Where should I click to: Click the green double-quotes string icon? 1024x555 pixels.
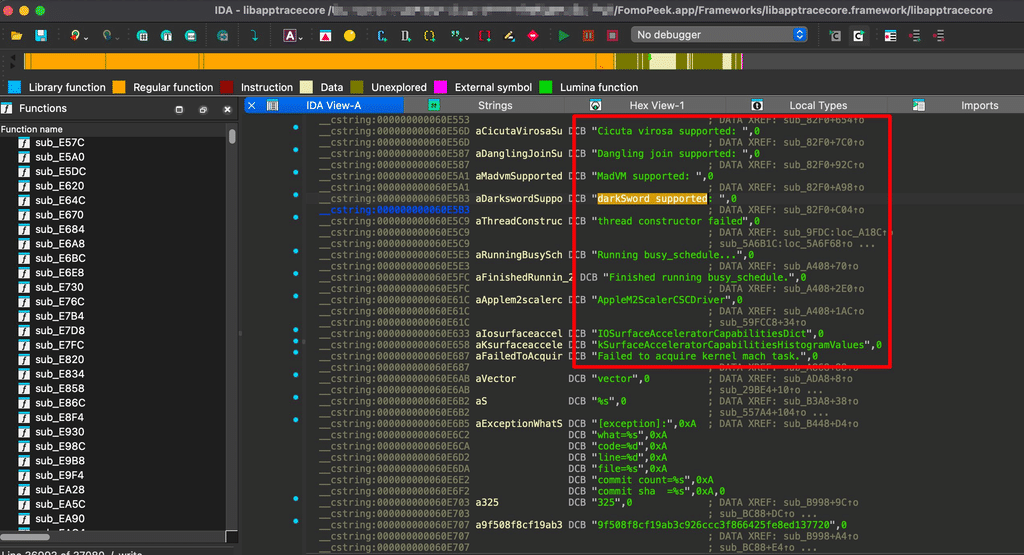456,36
